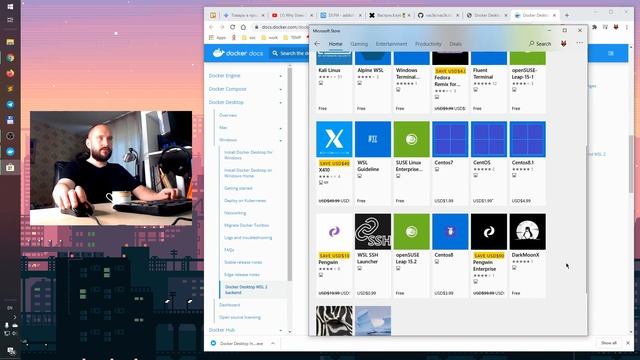Open the DarkMoonX app tile
Viewport: 640px width, 360px height.
tap(528, 255)
